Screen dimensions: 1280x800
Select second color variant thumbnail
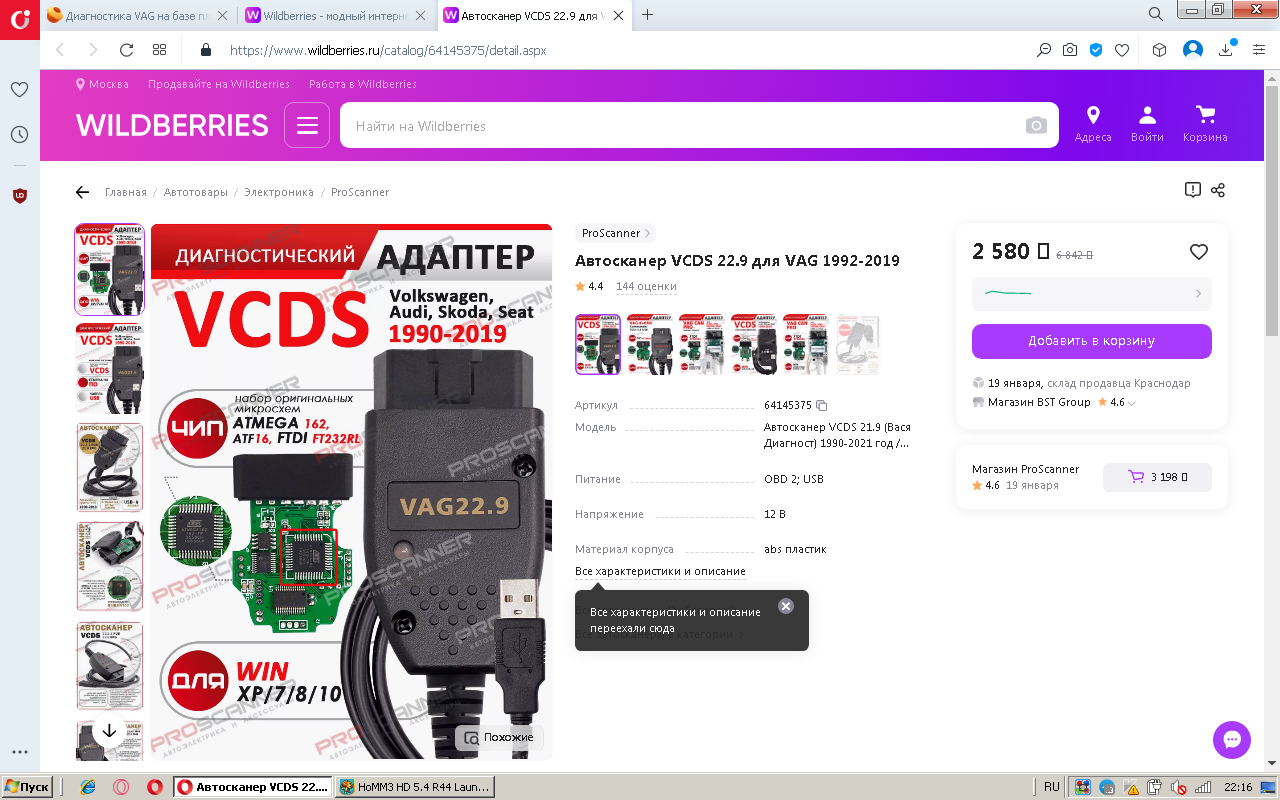(x=650, y=344)
